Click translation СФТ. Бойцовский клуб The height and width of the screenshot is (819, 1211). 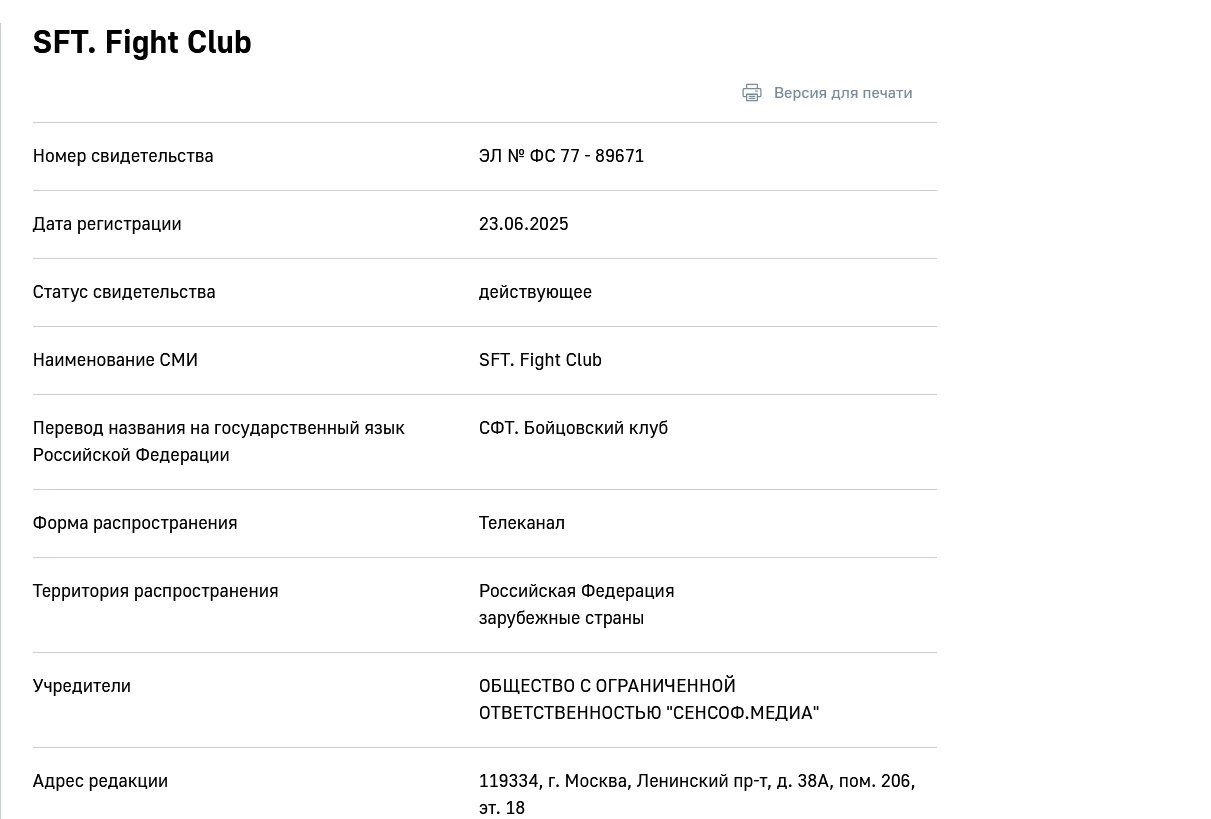(574, 428)
